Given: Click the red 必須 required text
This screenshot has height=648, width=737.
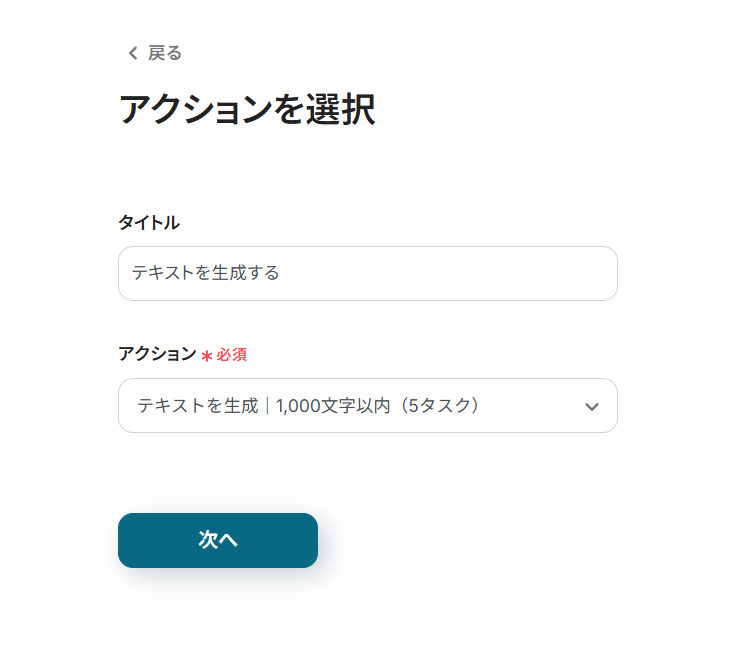Looking at the screenshot, I should click(x=231, y=355).
